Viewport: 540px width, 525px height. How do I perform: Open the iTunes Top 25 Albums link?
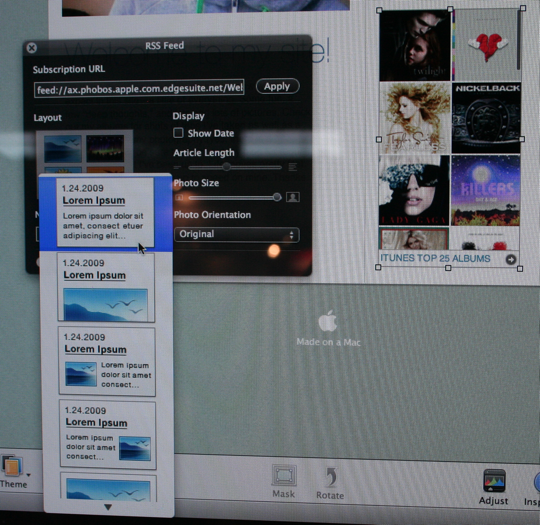point(435,258)
